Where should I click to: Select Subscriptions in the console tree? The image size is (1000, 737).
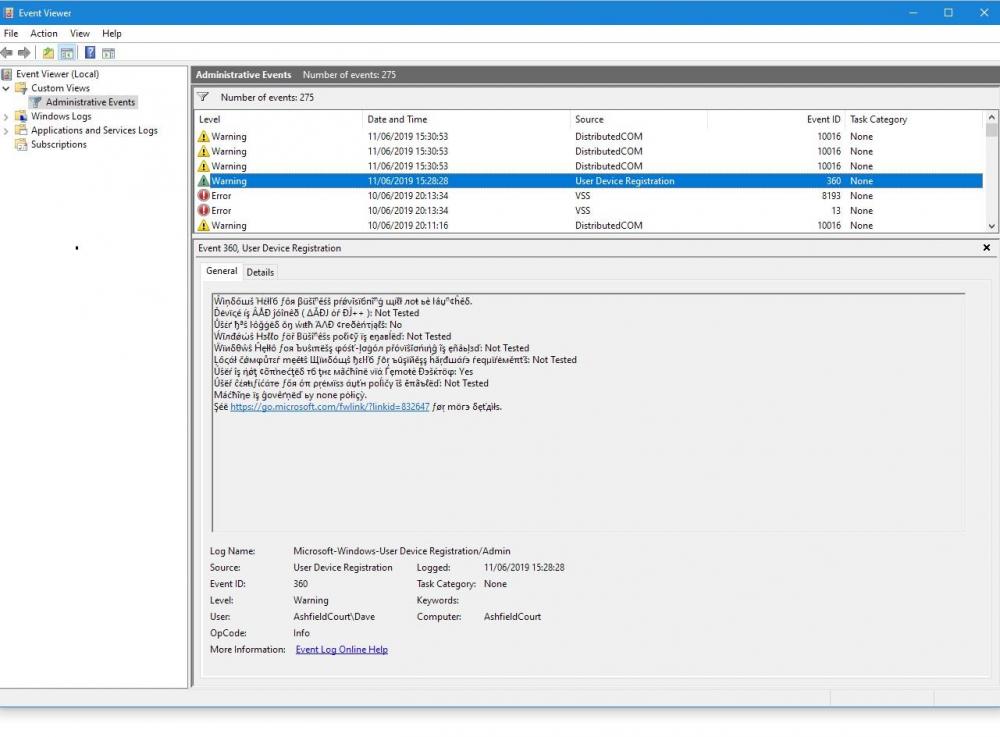coord(58,145)
